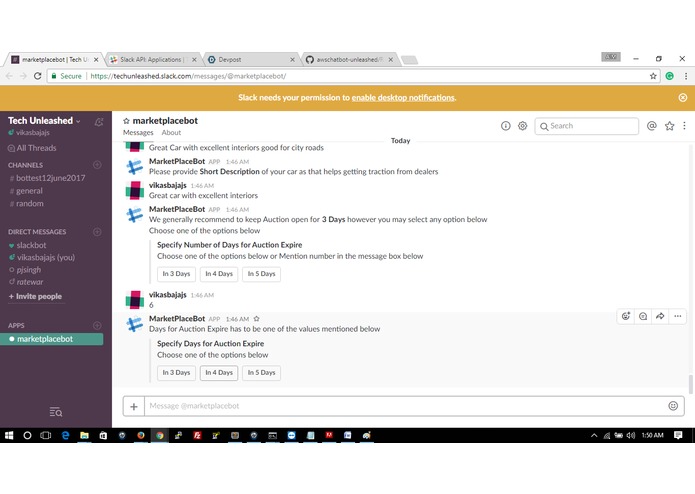Switch to the awschatbot-unleashed GitHub tab

[349, 59]
